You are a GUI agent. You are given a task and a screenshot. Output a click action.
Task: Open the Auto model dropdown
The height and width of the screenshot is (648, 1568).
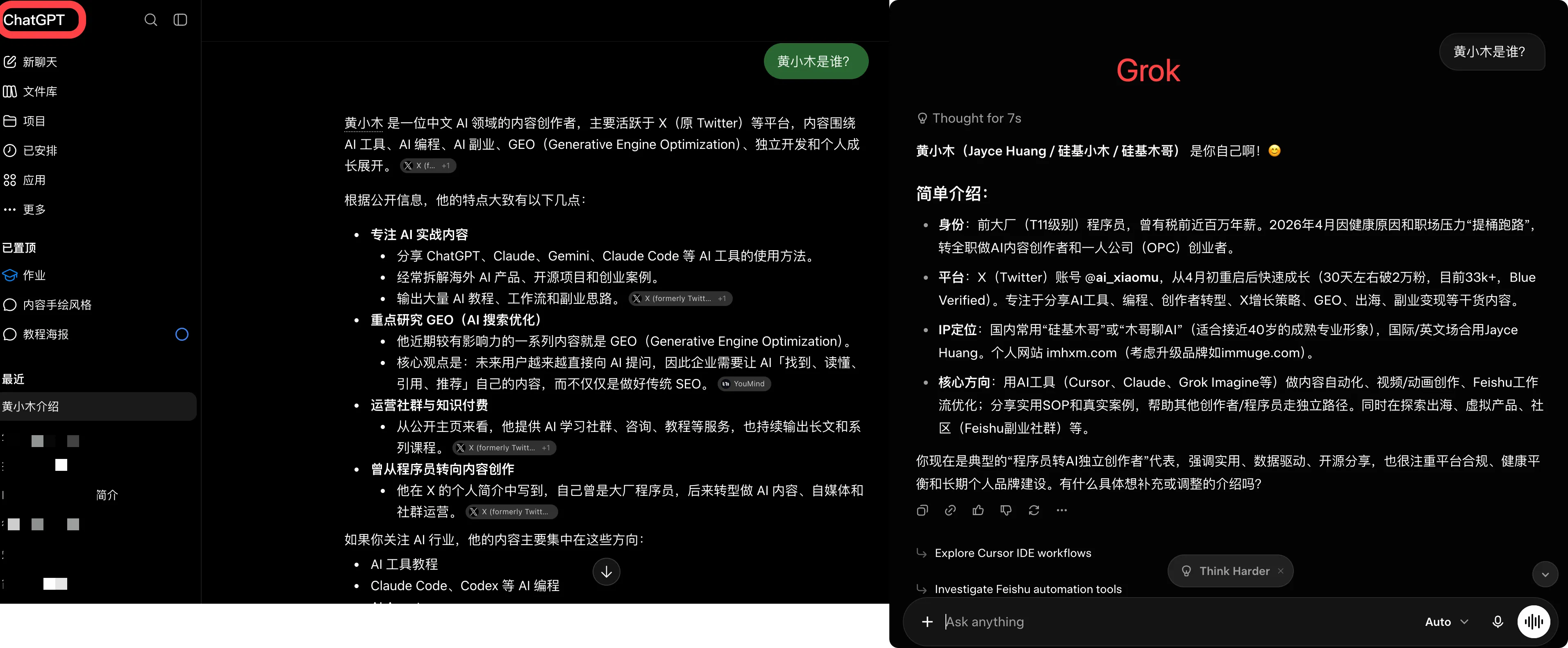click(x=1447, y=622)
